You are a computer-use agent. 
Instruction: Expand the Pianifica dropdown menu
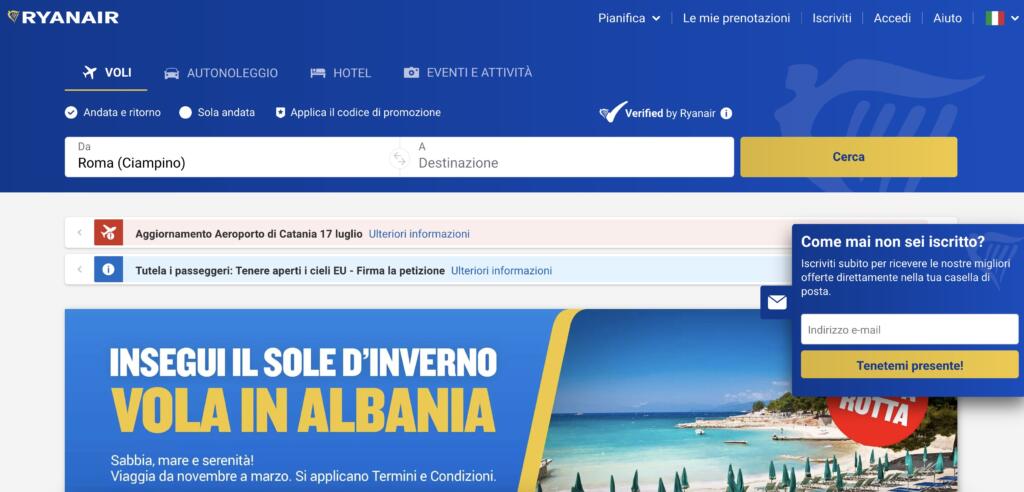tap(629, 18)
